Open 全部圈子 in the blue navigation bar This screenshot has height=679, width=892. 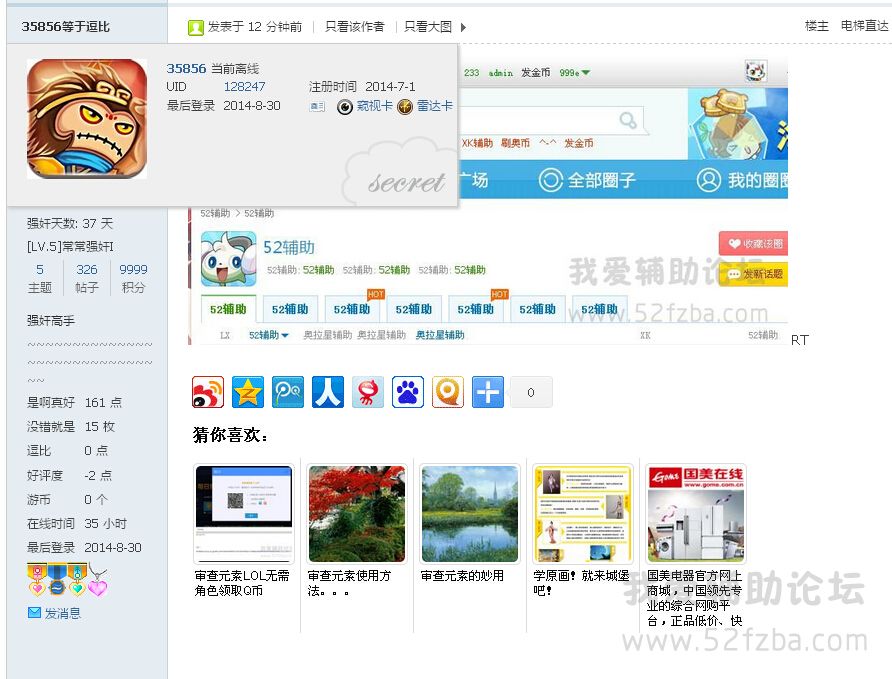pyautogui.click(x=587, y=180)
